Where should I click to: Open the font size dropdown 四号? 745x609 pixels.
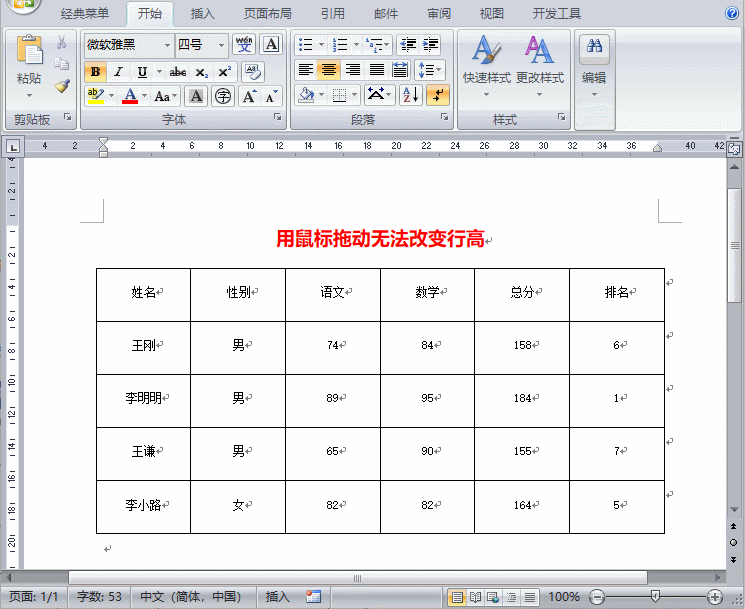point(221,45)
